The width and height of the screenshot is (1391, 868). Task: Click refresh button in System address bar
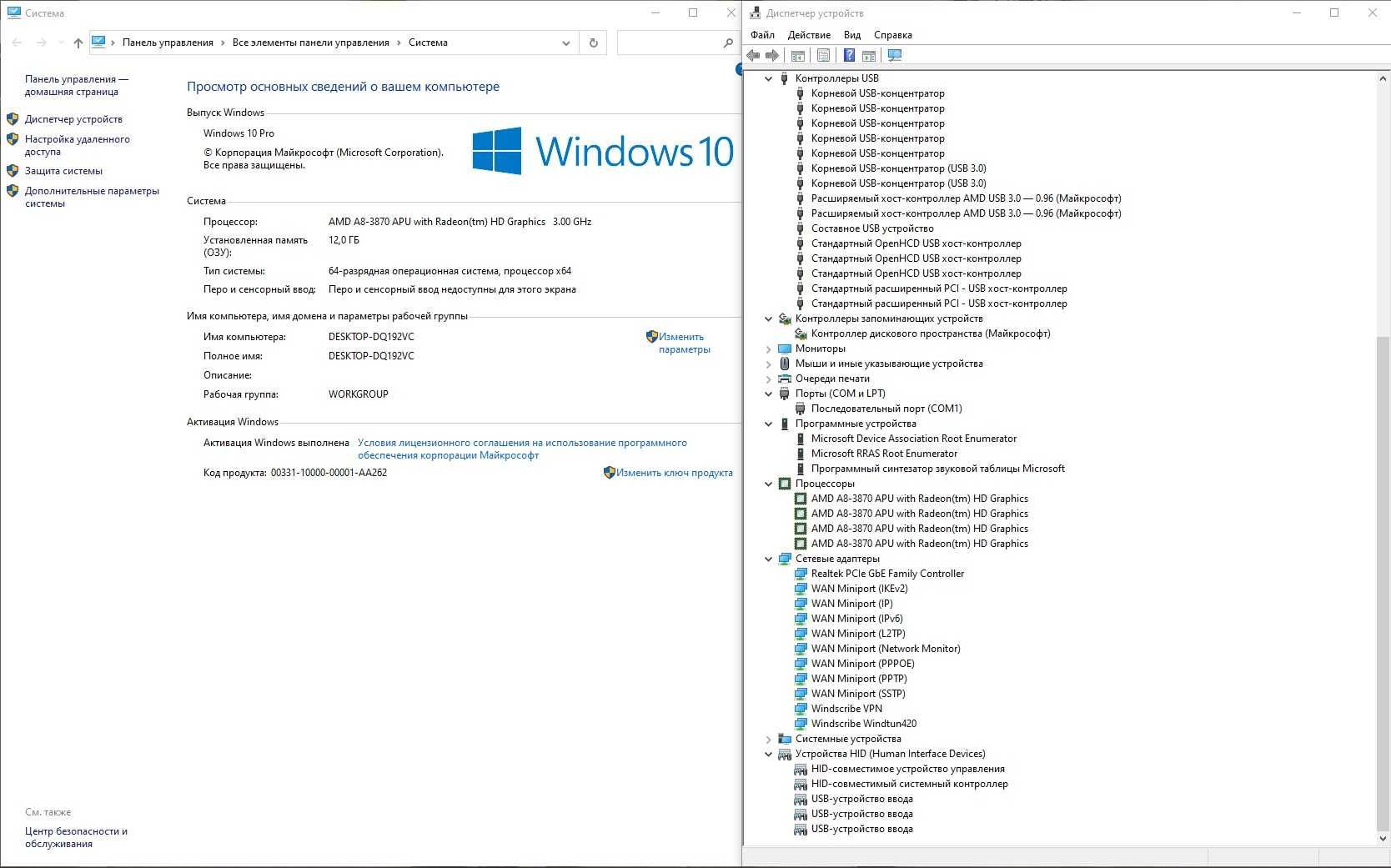pos(594,43)
